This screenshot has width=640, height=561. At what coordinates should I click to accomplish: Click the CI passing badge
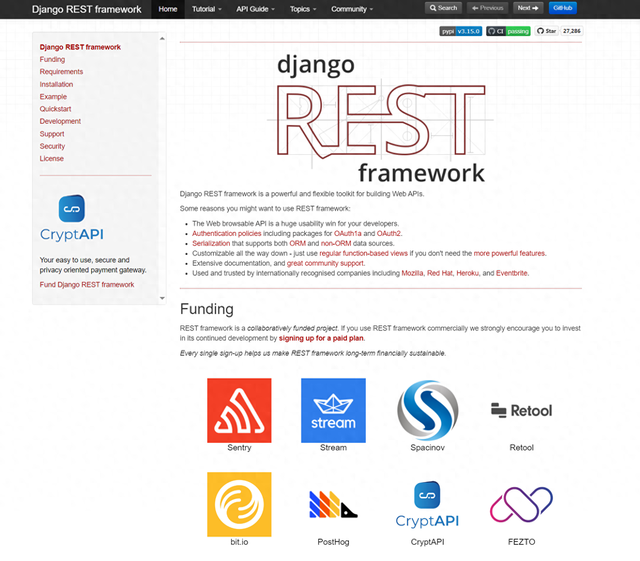[x=508, y=31]
